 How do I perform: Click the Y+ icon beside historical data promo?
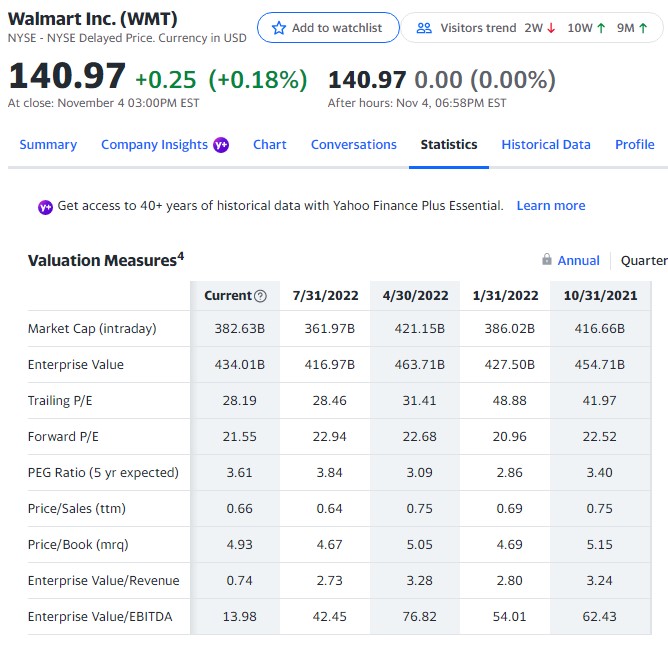pyautogui.click(x=45, y=207)
